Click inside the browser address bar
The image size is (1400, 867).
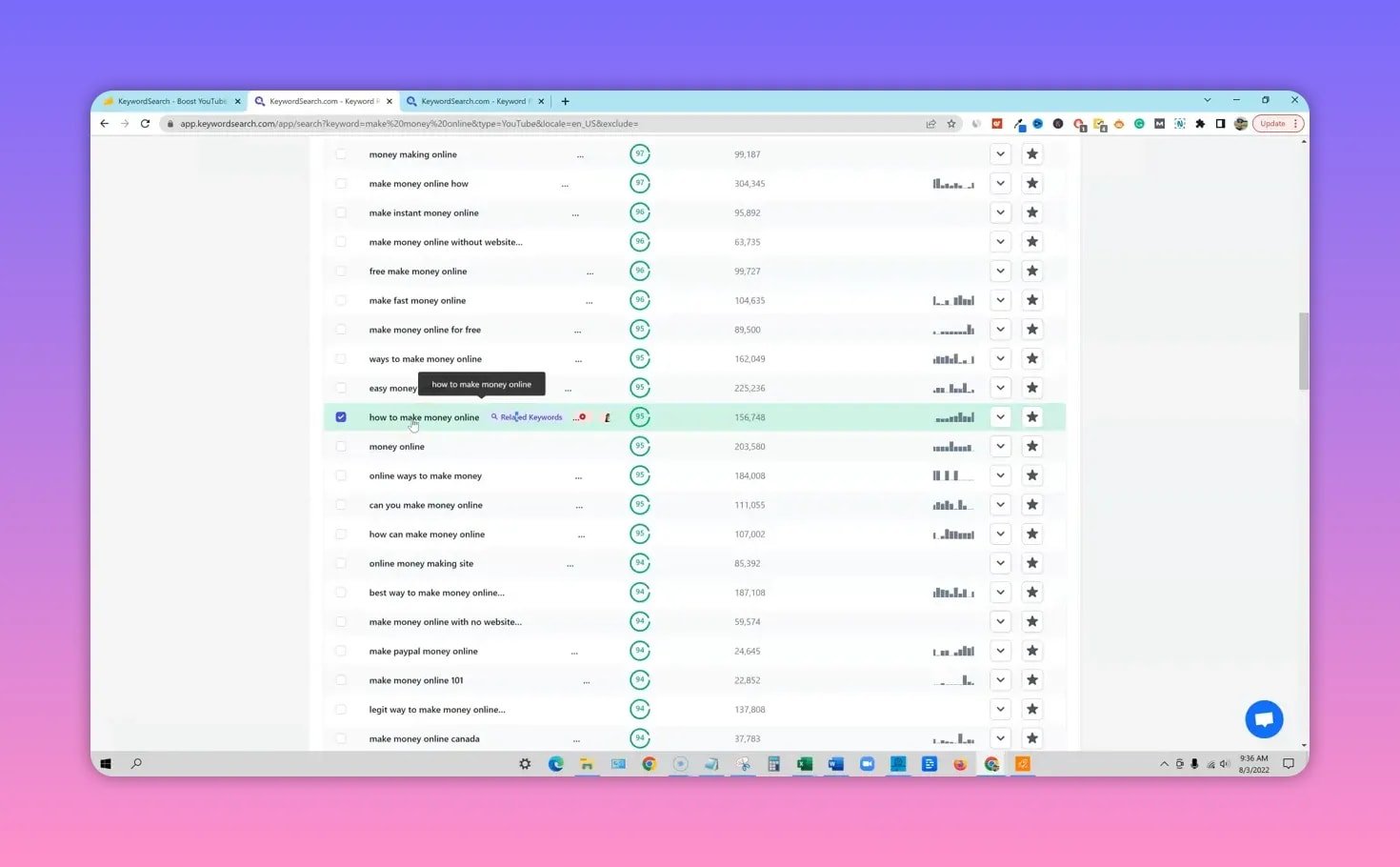476,123
